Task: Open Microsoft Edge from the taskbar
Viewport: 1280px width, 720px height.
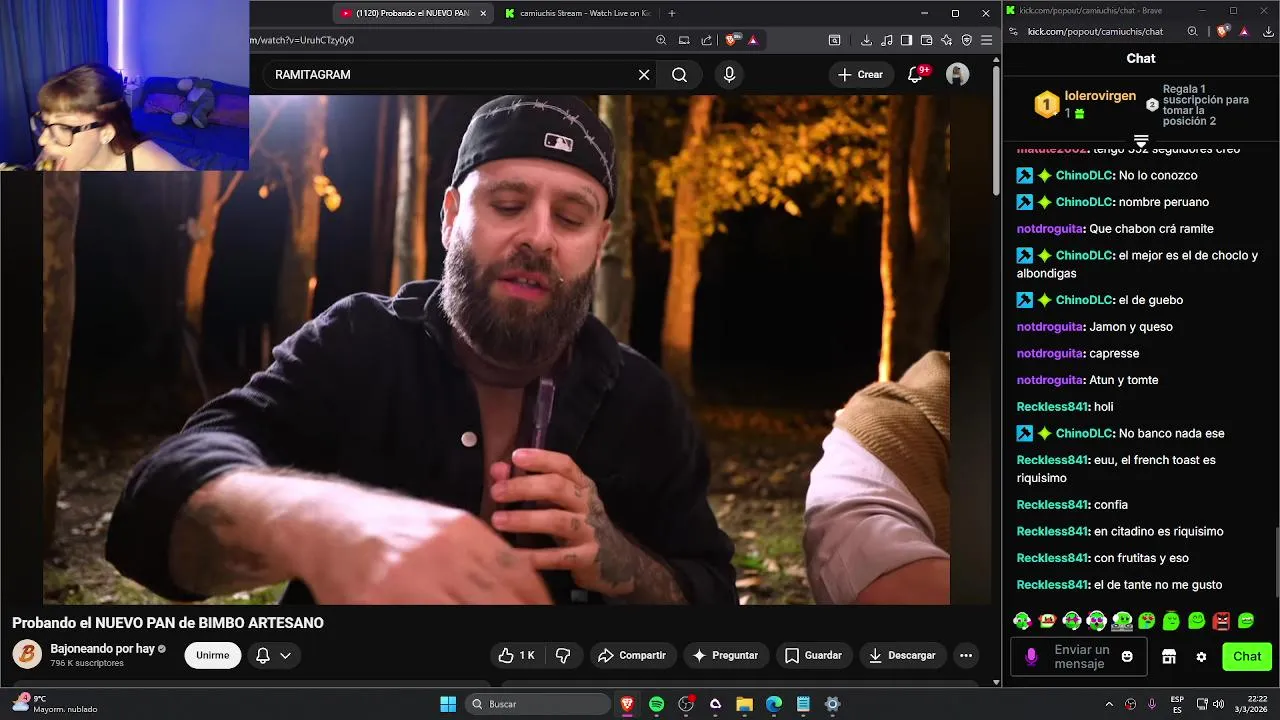Action: coord(773,704)
